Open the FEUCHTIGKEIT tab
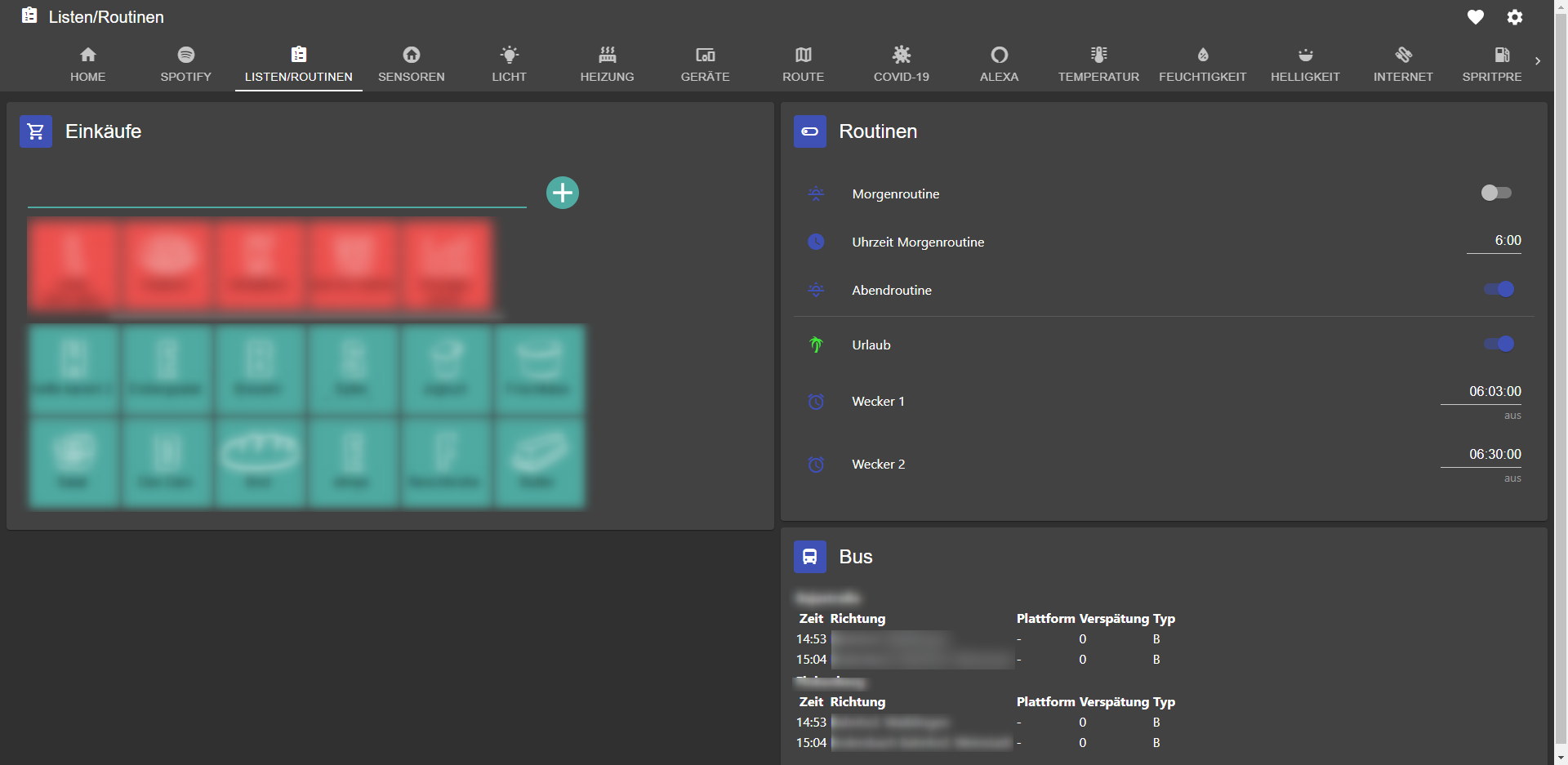This screenshot has width=1568, height=765. (1202, 64)
